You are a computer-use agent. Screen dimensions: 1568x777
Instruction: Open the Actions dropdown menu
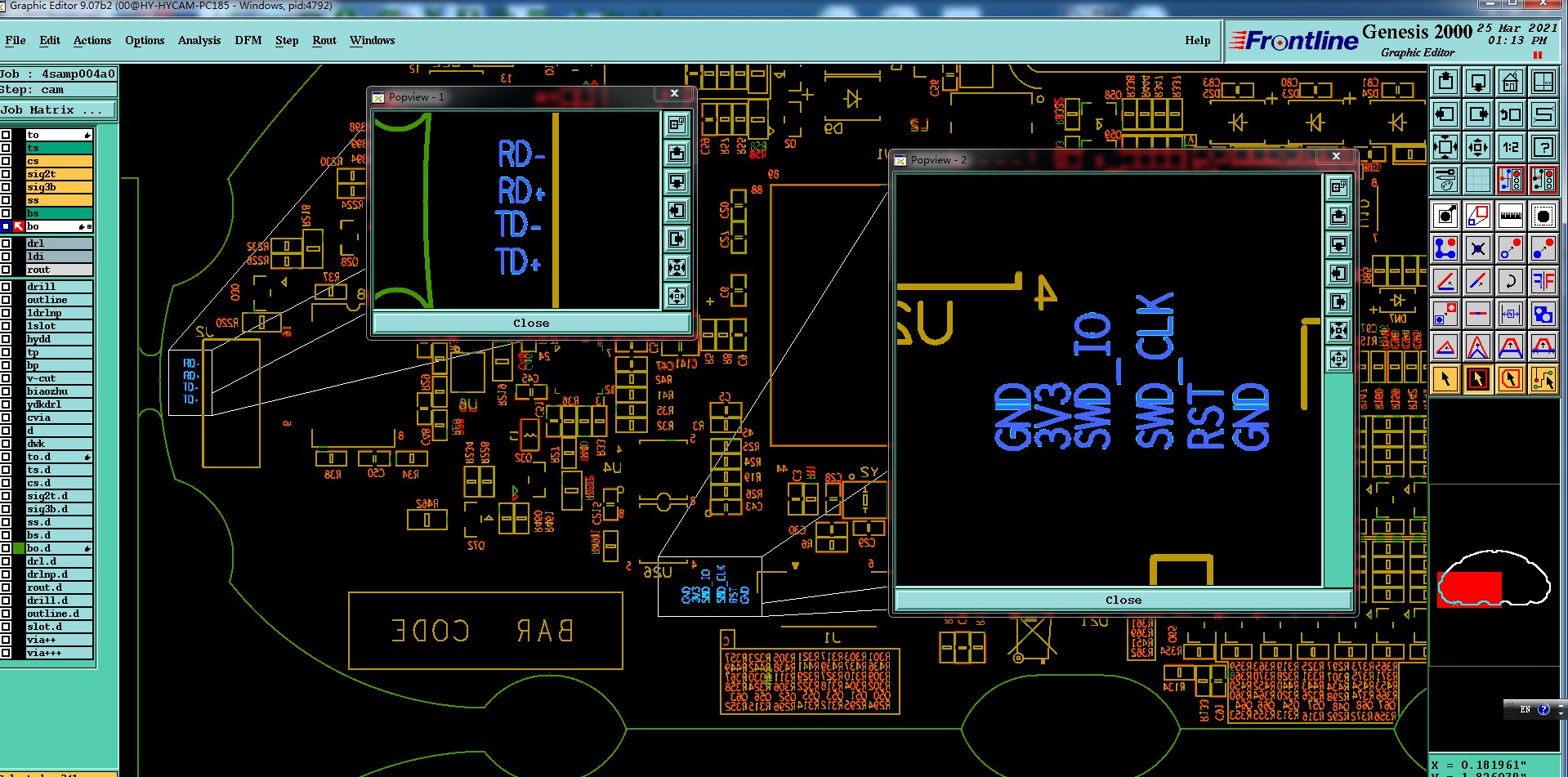tap(92, 40)
